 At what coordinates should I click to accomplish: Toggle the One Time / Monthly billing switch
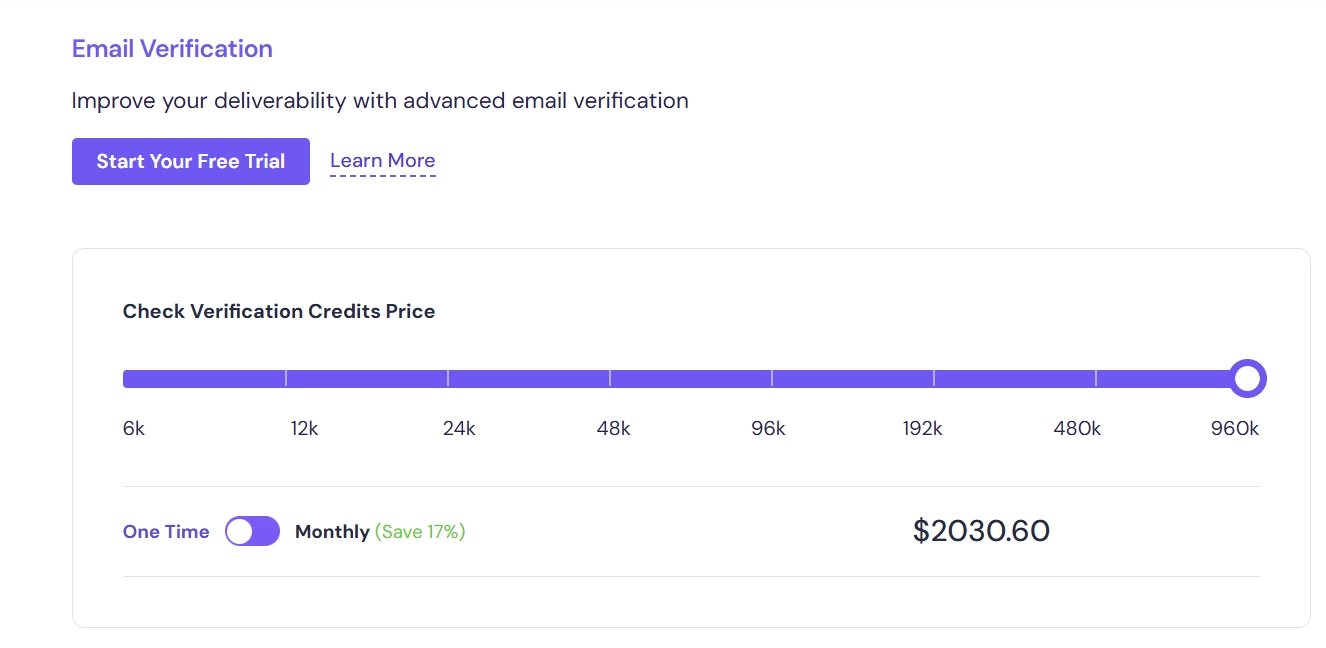tap(252, 531)
